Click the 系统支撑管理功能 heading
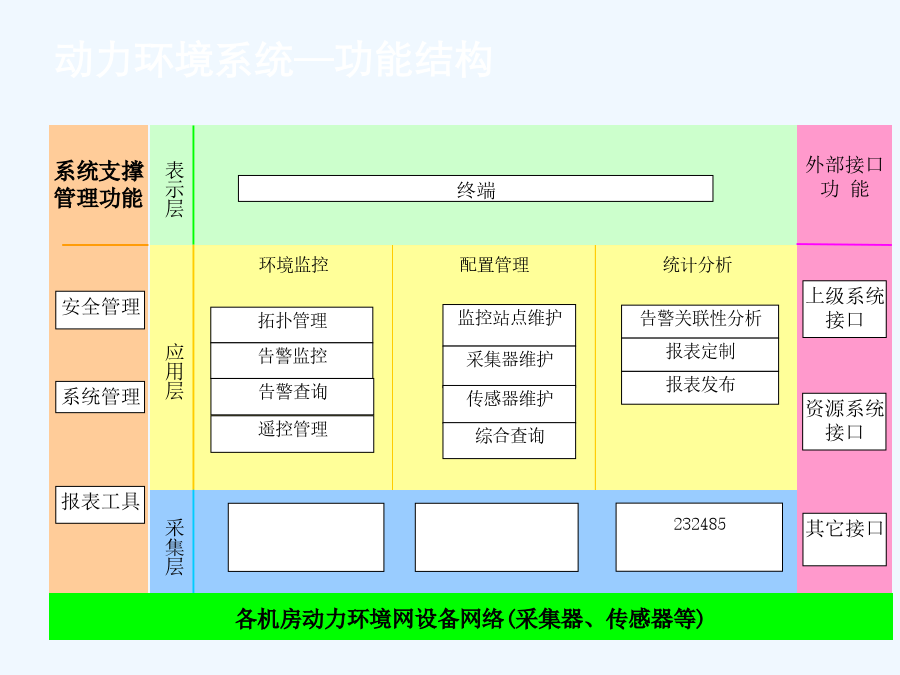This screenshot has width=900, height=675. (x=99, y=185)
